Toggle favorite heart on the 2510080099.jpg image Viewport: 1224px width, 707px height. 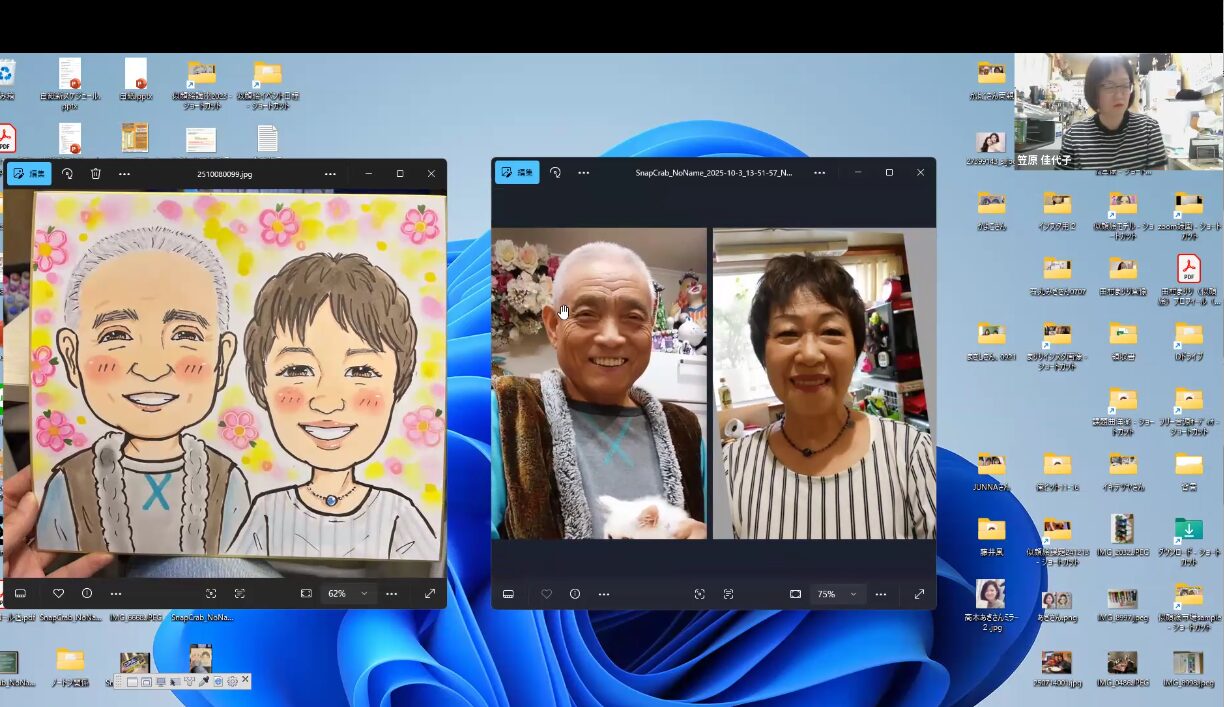pyautogui.click(x=58, y=593)
